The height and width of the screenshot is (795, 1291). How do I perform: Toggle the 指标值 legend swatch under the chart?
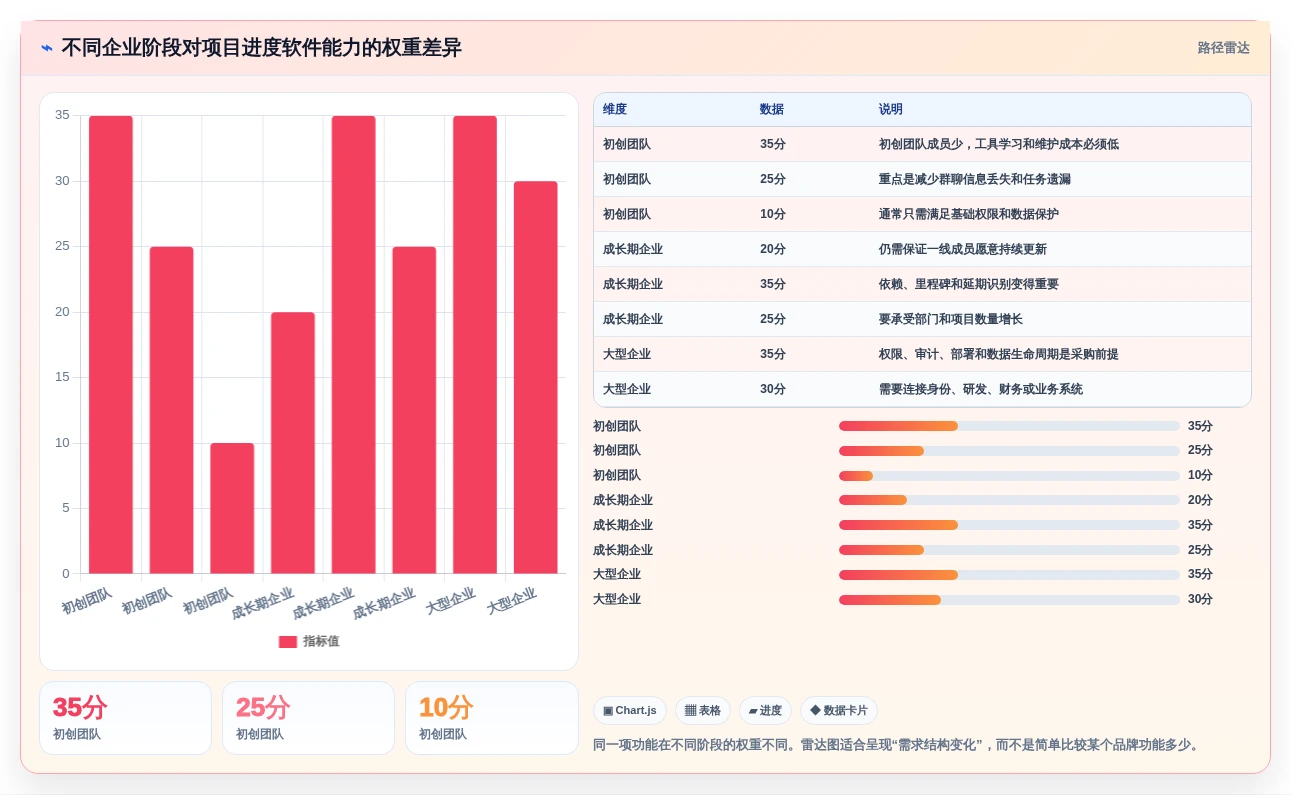coord(288,642)
